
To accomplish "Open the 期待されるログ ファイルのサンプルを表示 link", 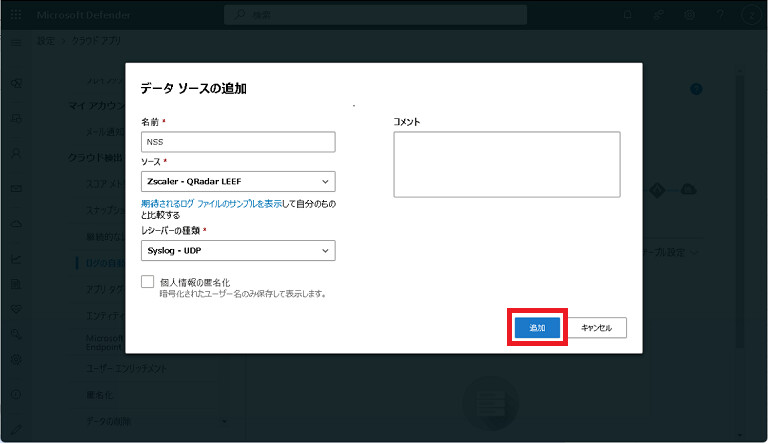I will point(211,203).
